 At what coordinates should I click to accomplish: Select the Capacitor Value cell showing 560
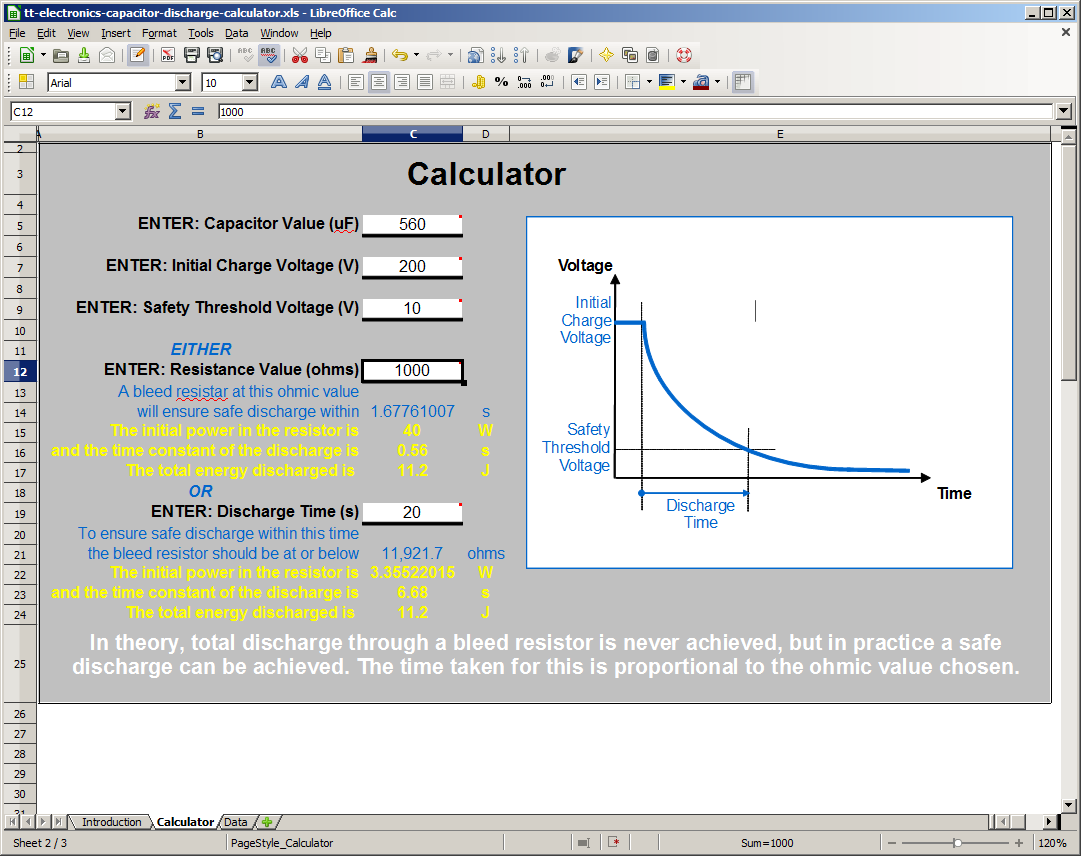click(412, 225)
